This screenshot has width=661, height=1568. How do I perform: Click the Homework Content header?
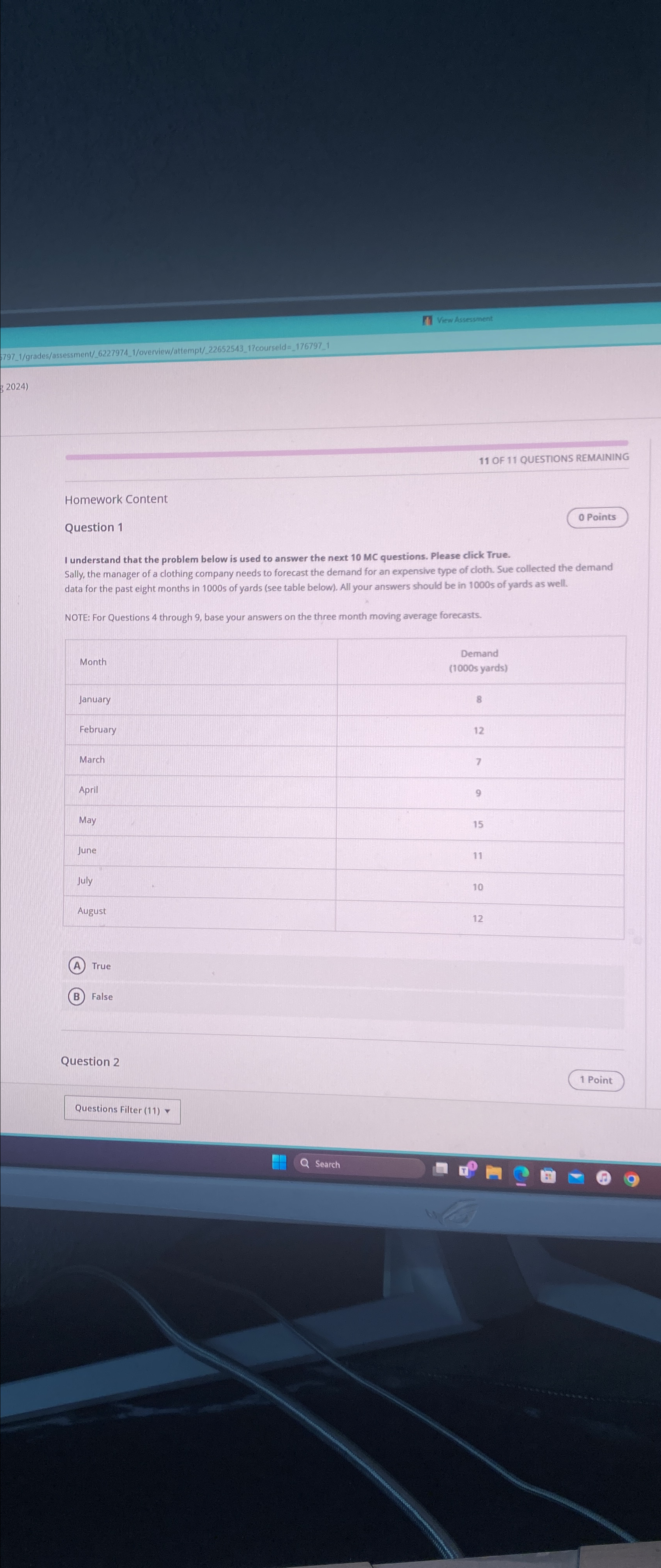(116, 499)
